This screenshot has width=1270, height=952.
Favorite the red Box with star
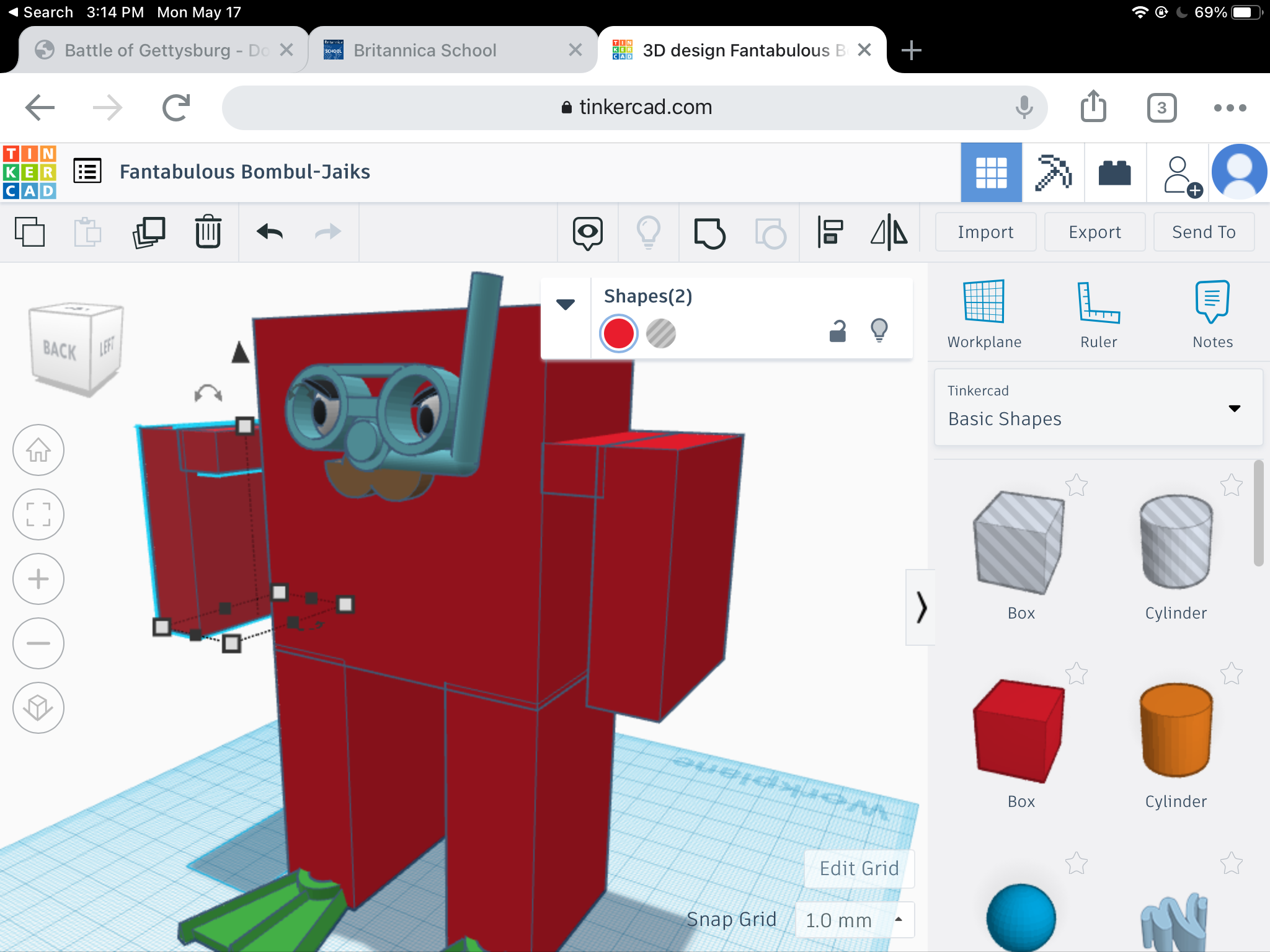coord(1076,674)
